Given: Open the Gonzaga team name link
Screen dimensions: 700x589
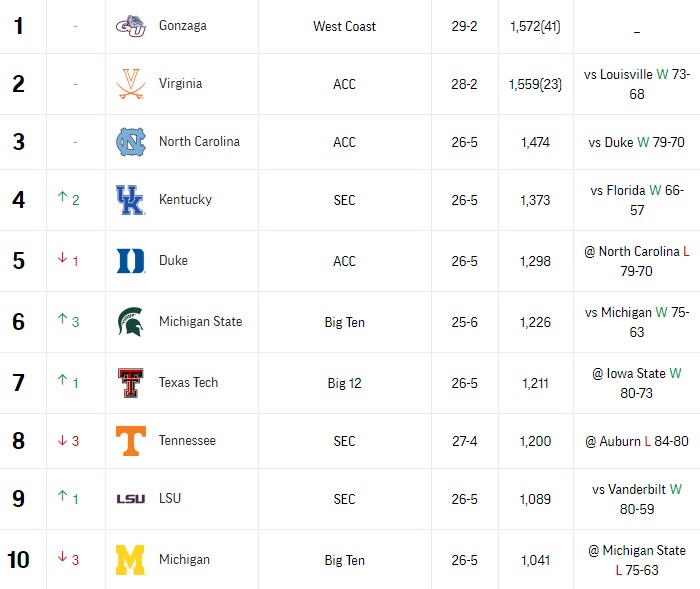Looking at the screenshot, I should [183, 26].
